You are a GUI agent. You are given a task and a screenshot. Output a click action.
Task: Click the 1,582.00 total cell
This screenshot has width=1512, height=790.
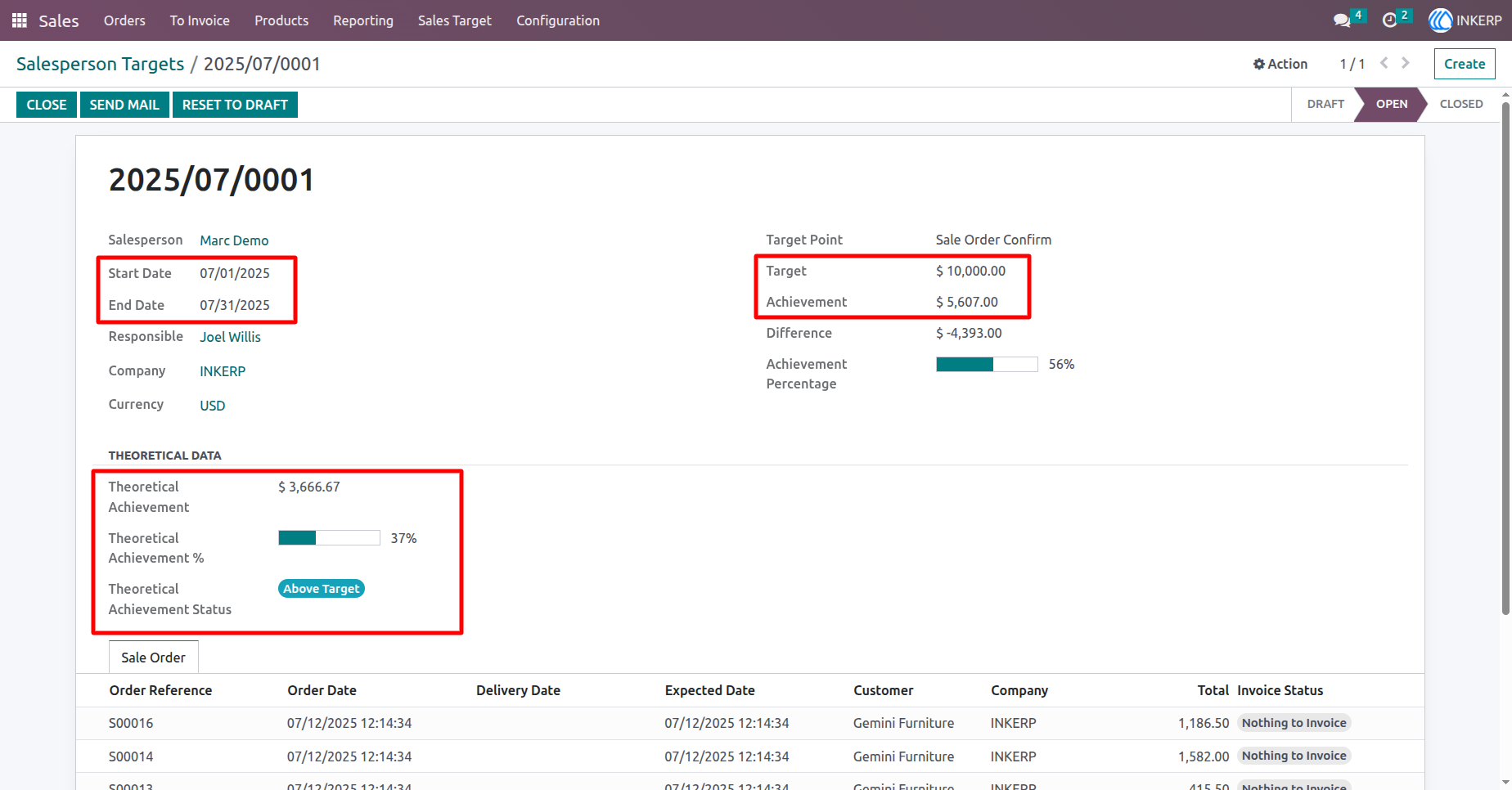1204,756
